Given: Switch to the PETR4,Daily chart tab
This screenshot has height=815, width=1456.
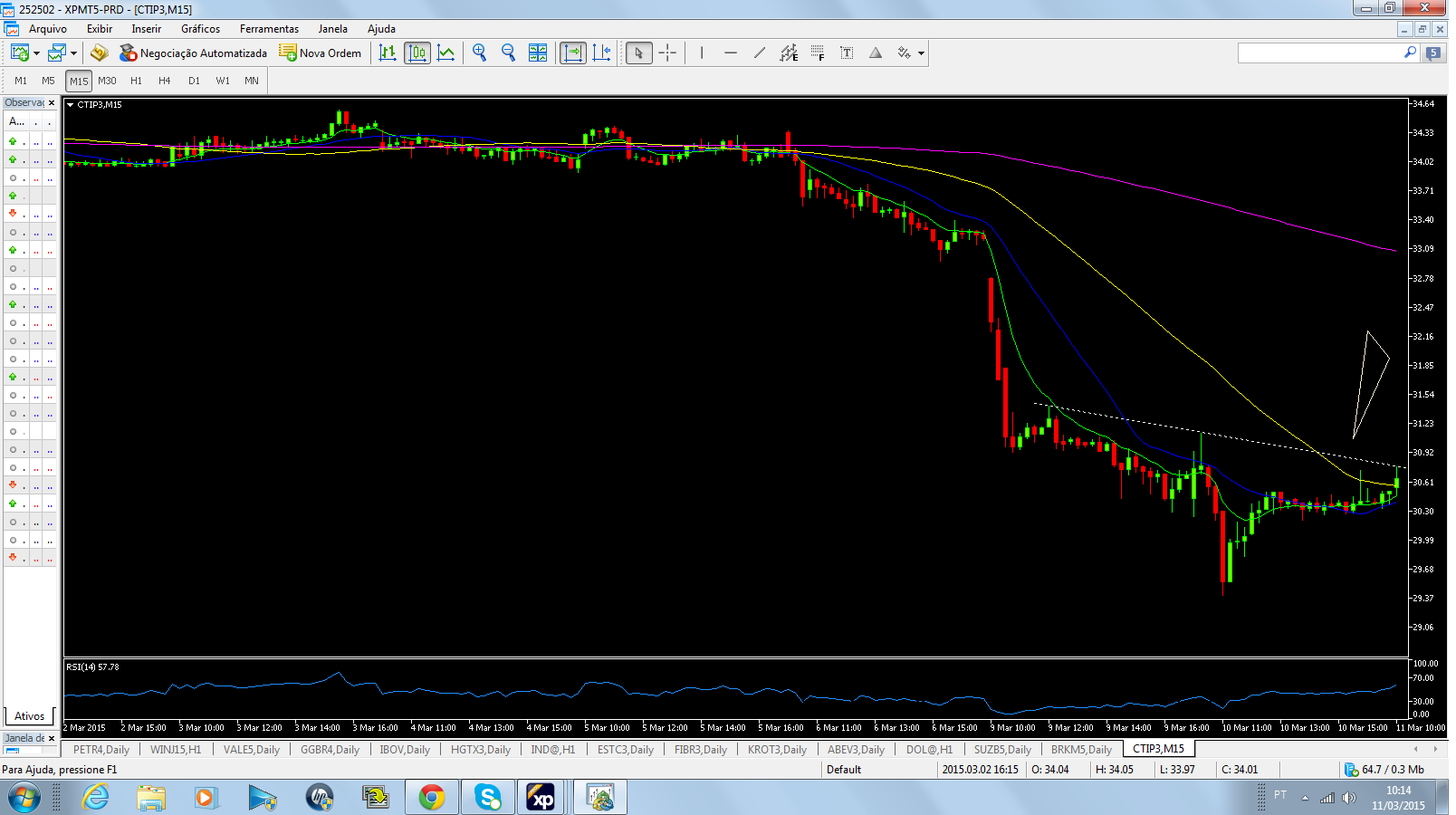Looking at the screenshot, I should pos(101,749).
